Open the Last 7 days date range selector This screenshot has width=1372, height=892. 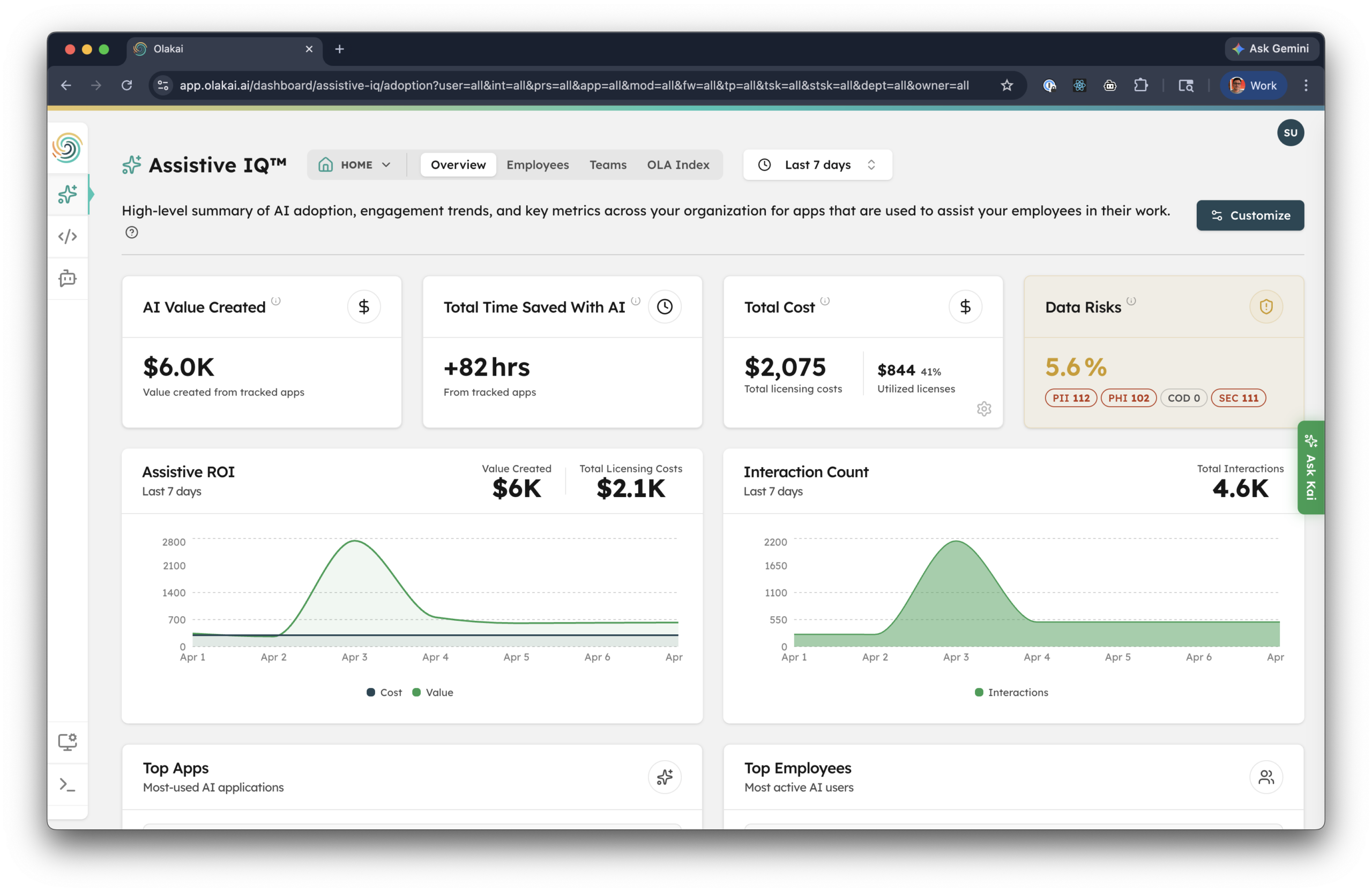click(x=817, y=164)
